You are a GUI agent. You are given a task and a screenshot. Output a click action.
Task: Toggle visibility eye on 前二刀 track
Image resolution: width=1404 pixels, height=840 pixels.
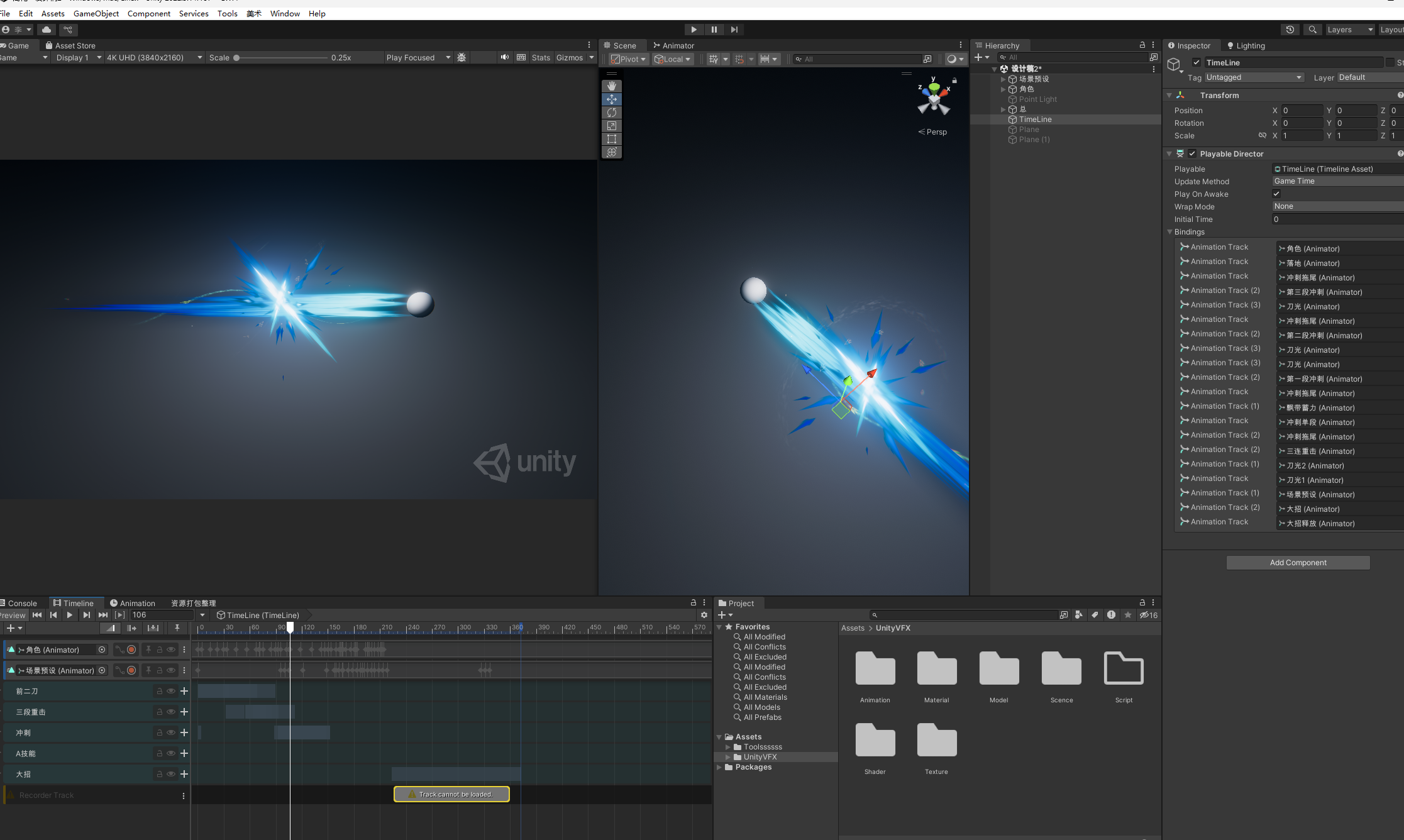click(171, 691)
